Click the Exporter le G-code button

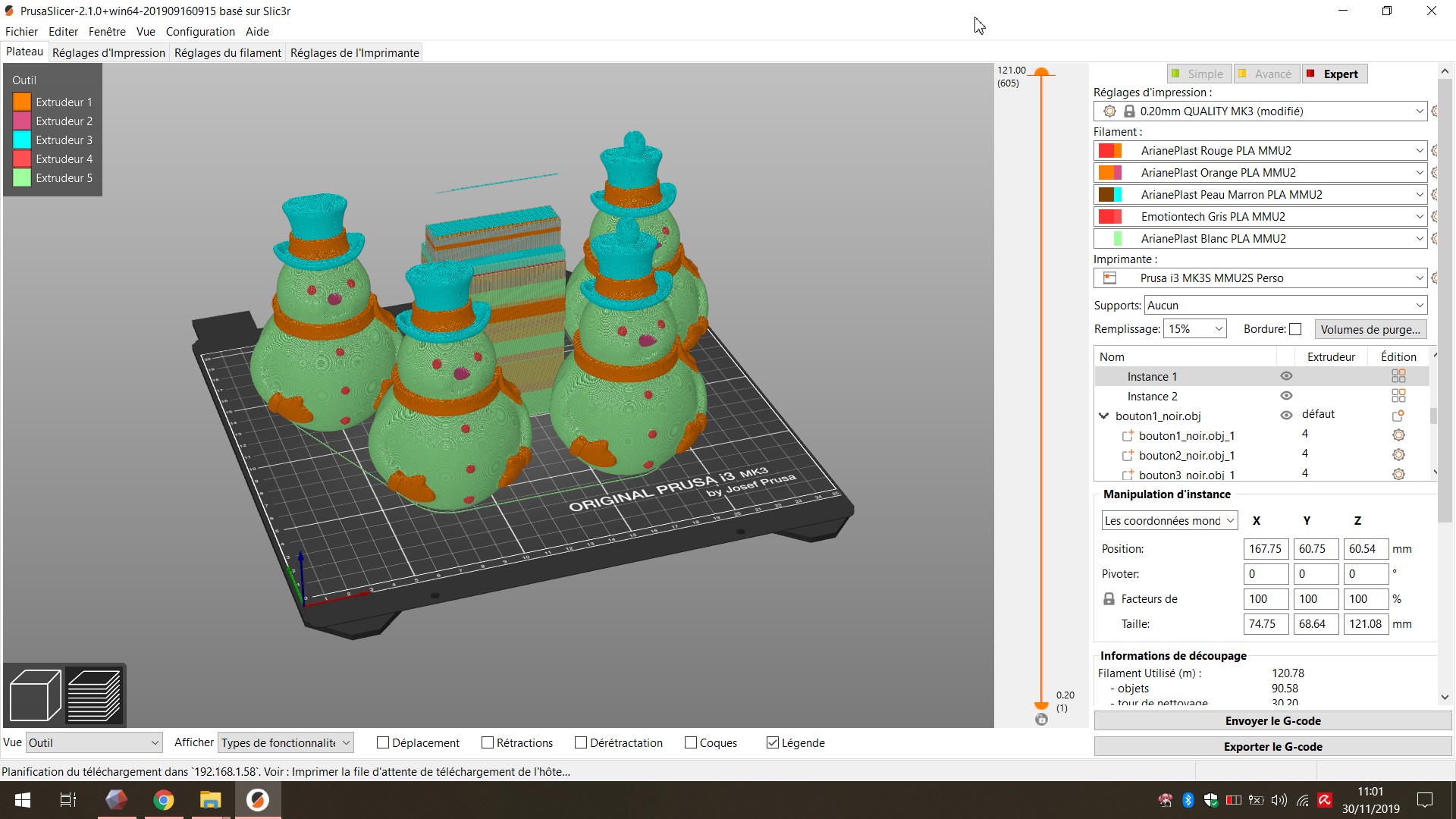tap(1272, 747)
